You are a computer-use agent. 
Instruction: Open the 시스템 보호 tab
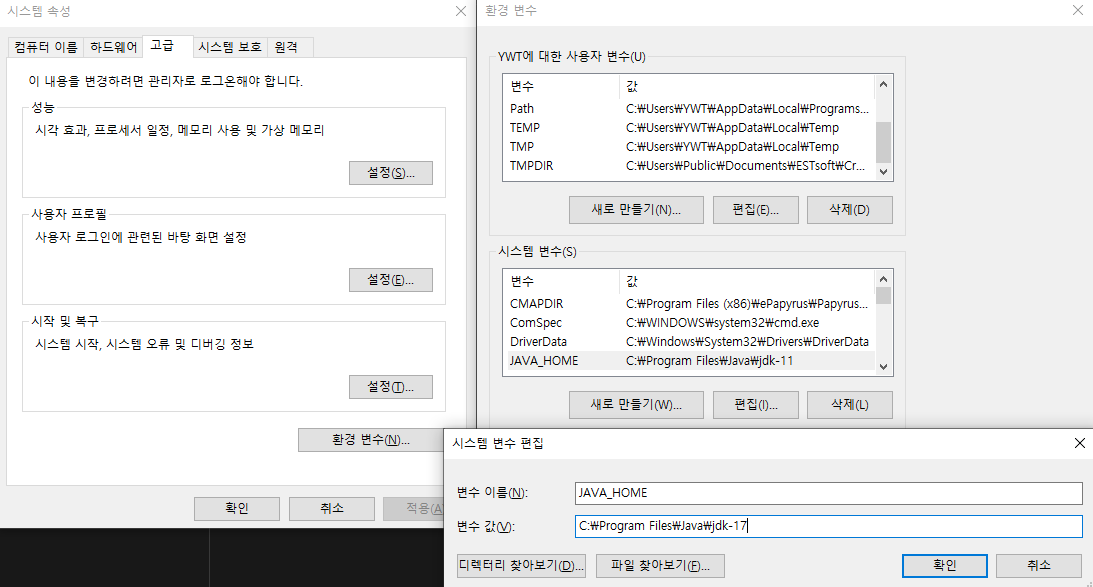point(229,47)
